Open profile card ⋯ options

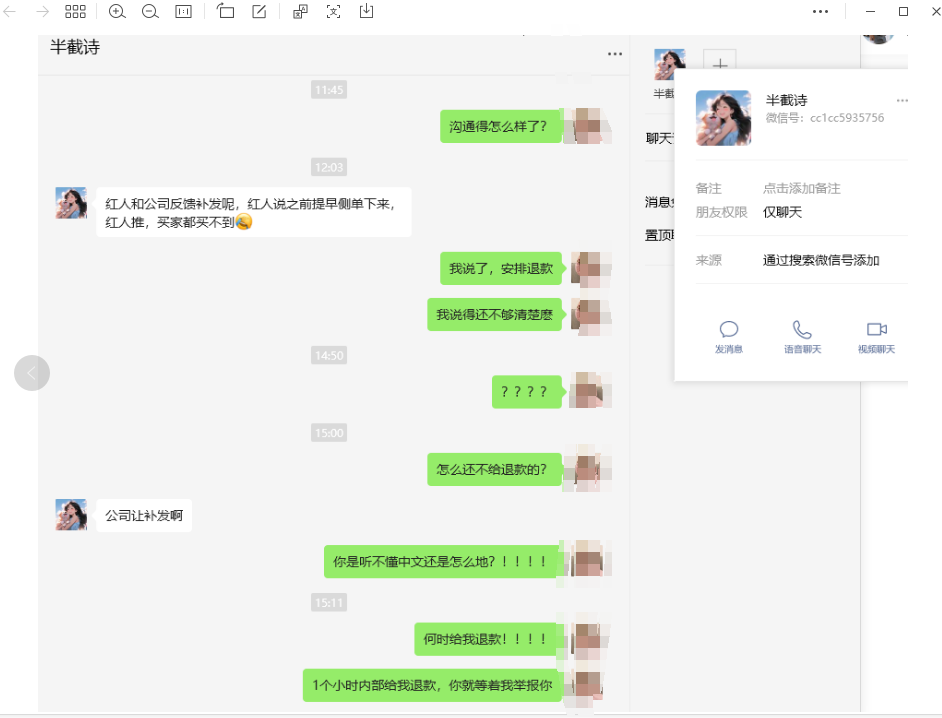902,100
